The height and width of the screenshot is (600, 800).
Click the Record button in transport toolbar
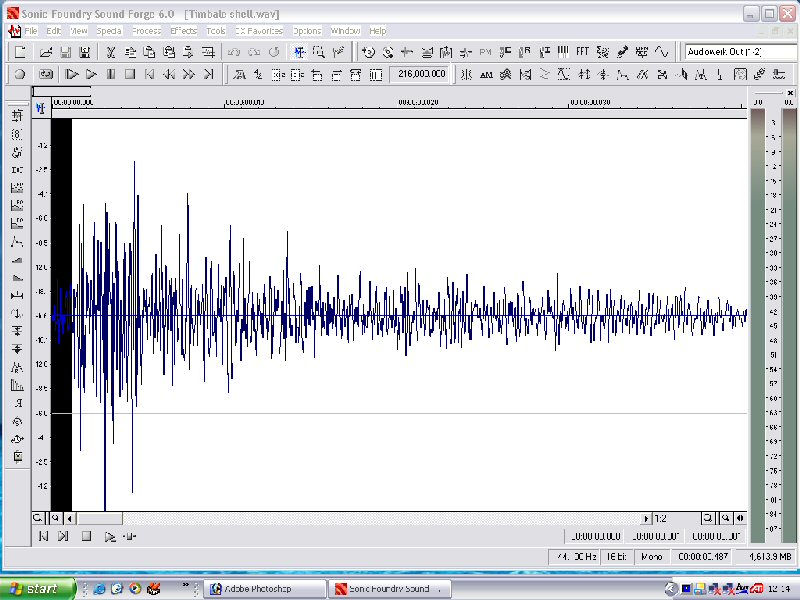(20, 74)
